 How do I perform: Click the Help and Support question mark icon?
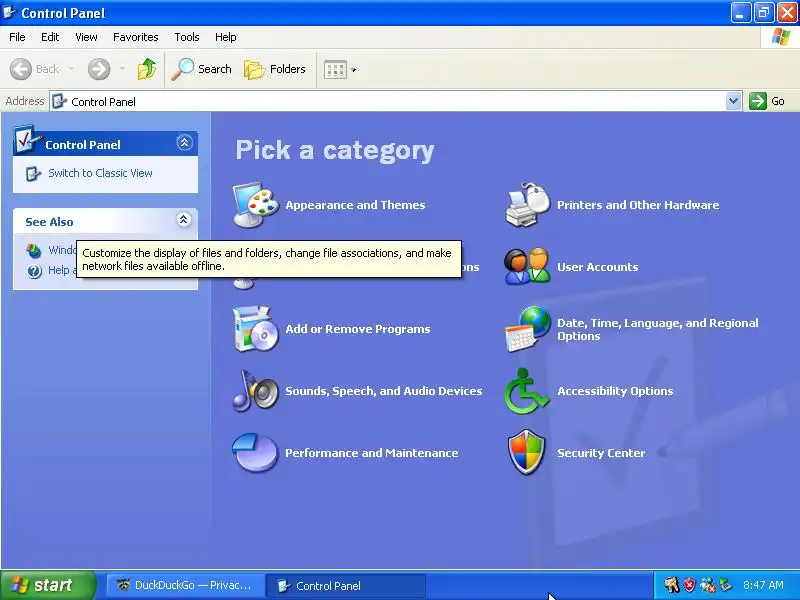34,271
